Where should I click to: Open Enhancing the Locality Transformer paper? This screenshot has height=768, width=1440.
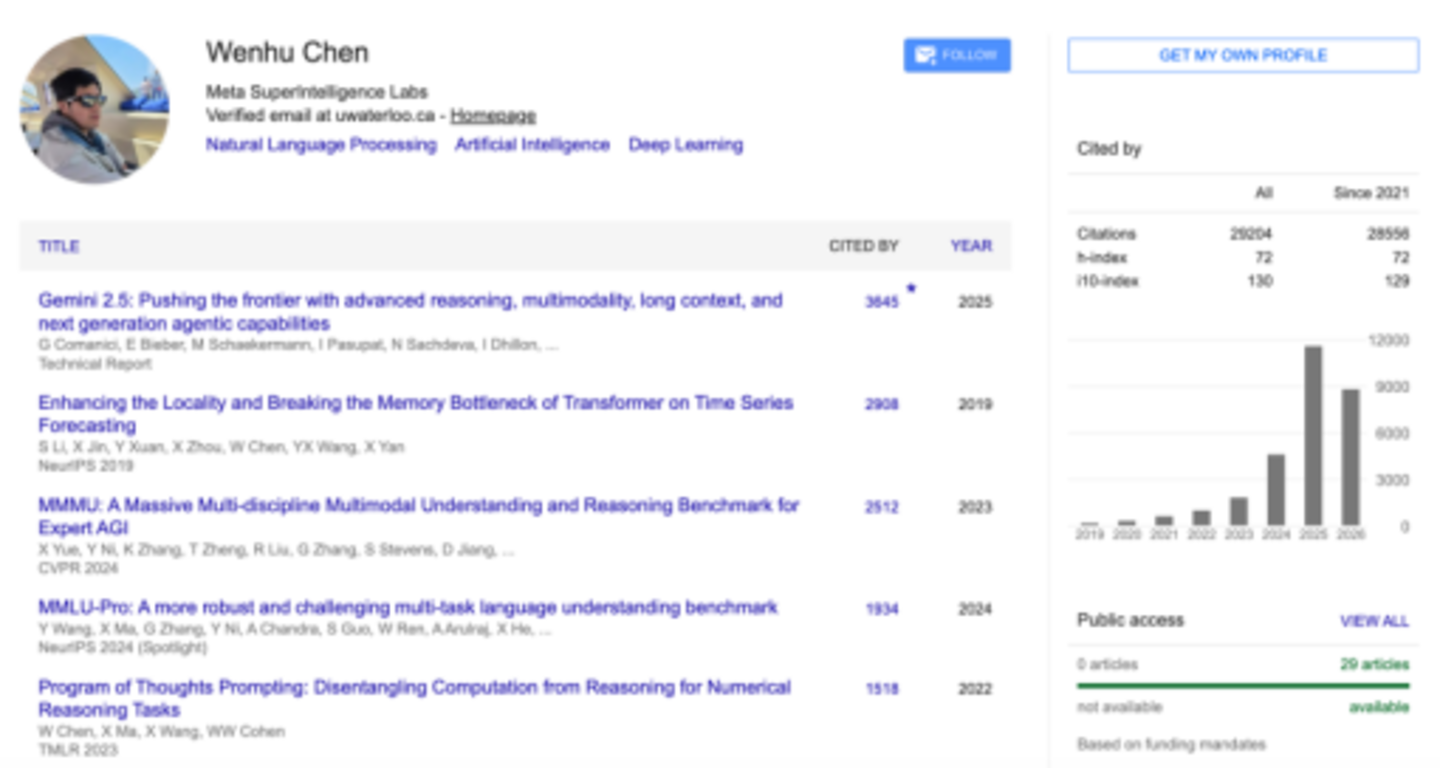pos(416,414)
